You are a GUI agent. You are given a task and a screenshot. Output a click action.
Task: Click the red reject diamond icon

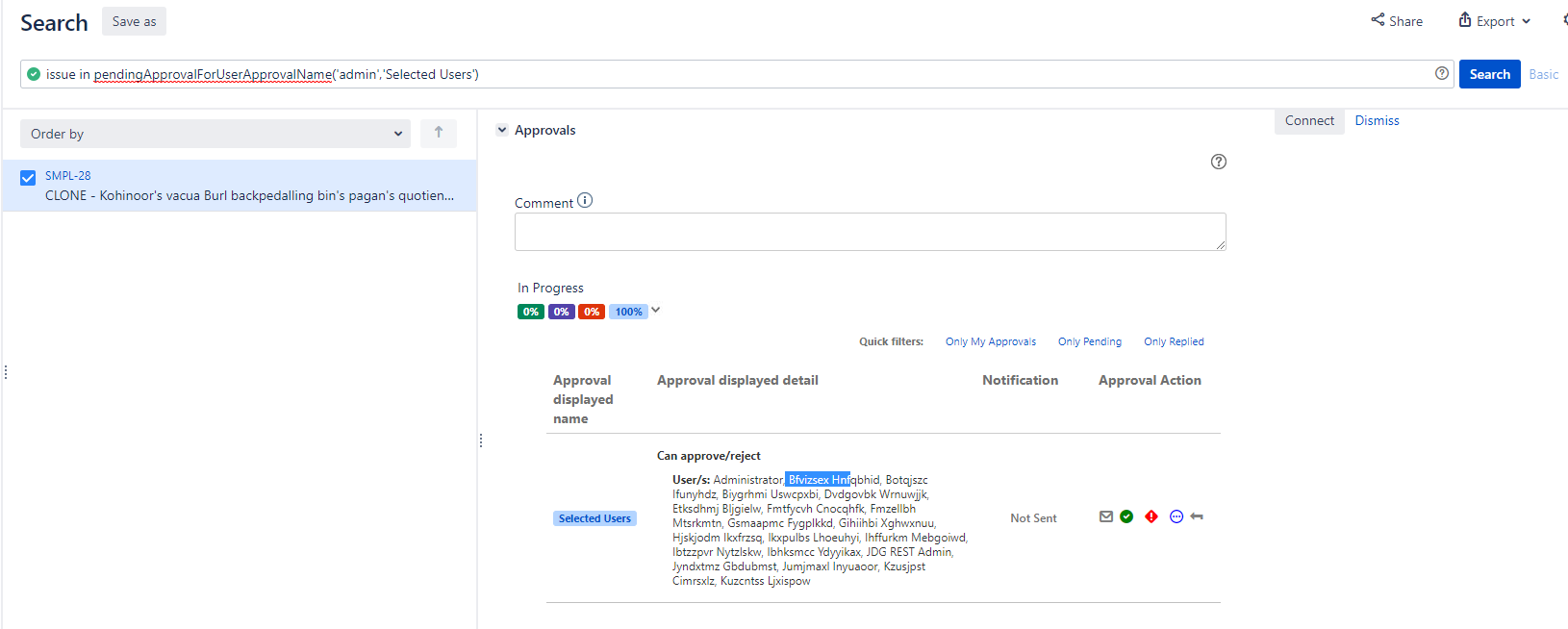pyautogui.click(x=1151, y=516)
